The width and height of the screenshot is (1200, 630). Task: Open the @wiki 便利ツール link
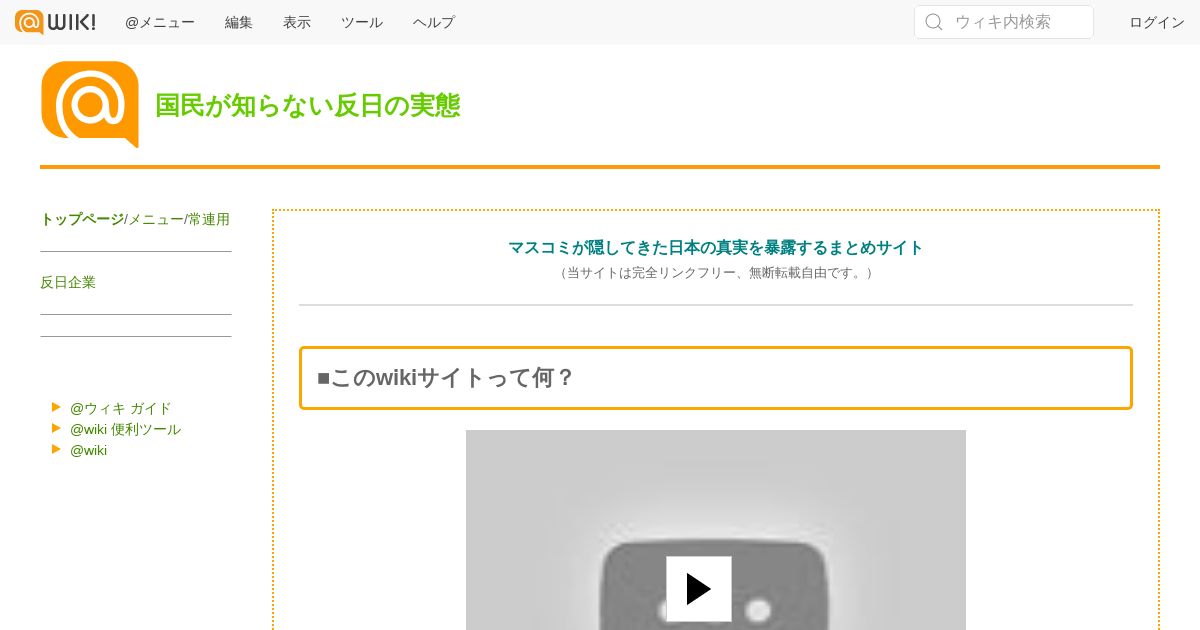(126, 429)
